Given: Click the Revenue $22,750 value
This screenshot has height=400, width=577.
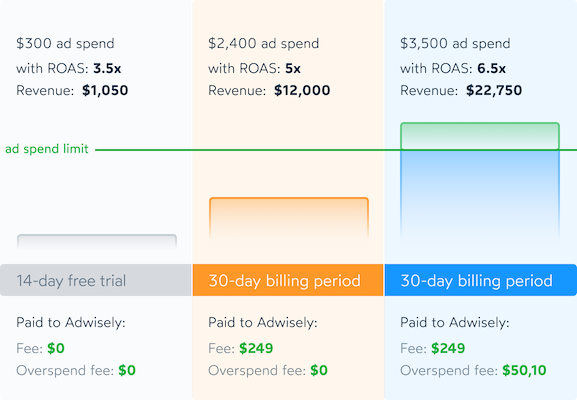Looking at the screenshot, I should (494, 91).
